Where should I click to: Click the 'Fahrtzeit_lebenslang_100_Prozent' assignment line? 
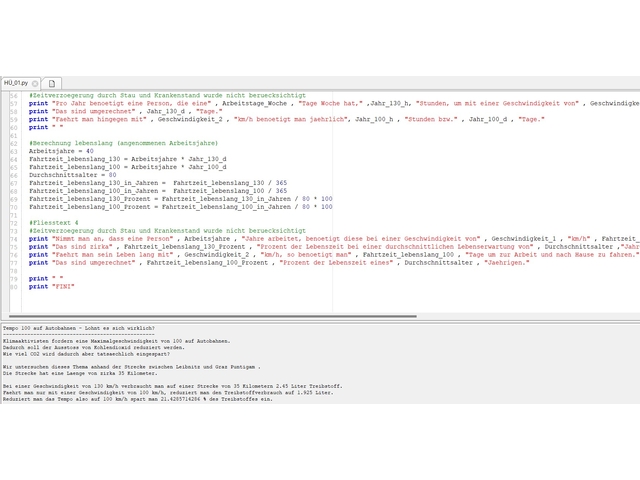pyautogui.click(x=180, y=207)
